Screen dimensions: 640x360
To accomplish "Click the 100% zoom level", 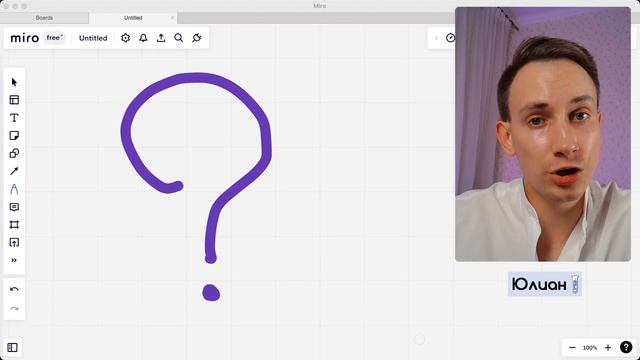I will point(590,348).
